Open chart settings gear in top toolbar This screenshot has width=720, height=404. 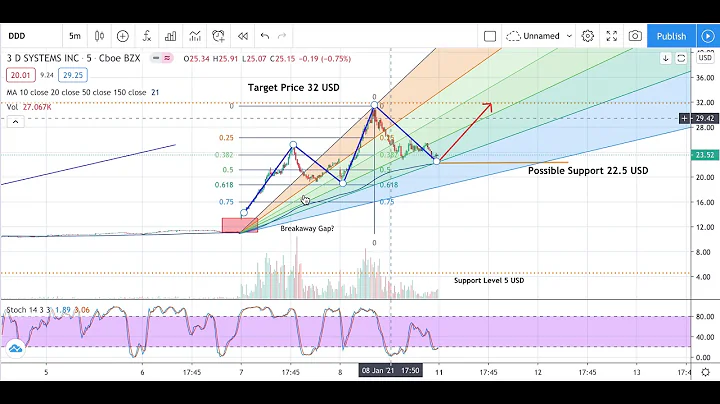coord(588,36)
